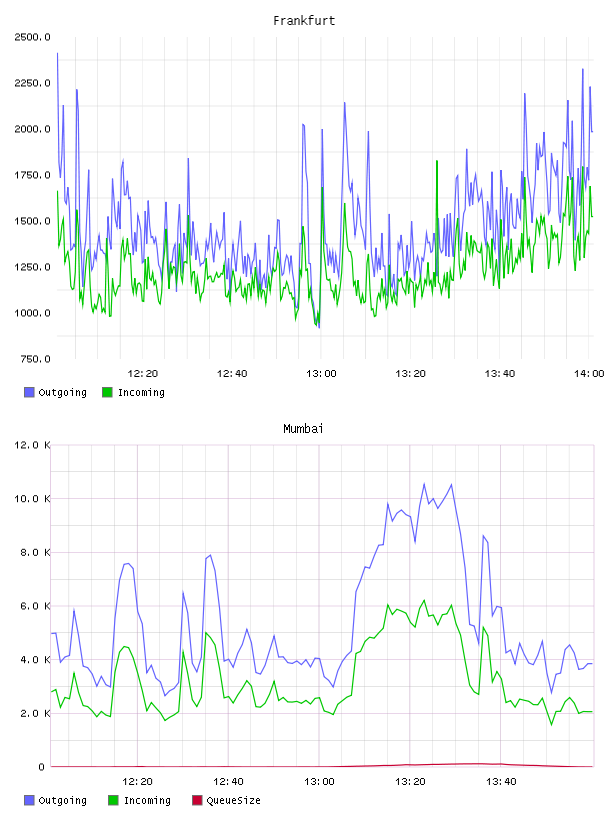The height and width of the screenshot is (816, 608).
Task: Click the 8.0 K y-axis label in the Mumbai chart
Action: 35,552
